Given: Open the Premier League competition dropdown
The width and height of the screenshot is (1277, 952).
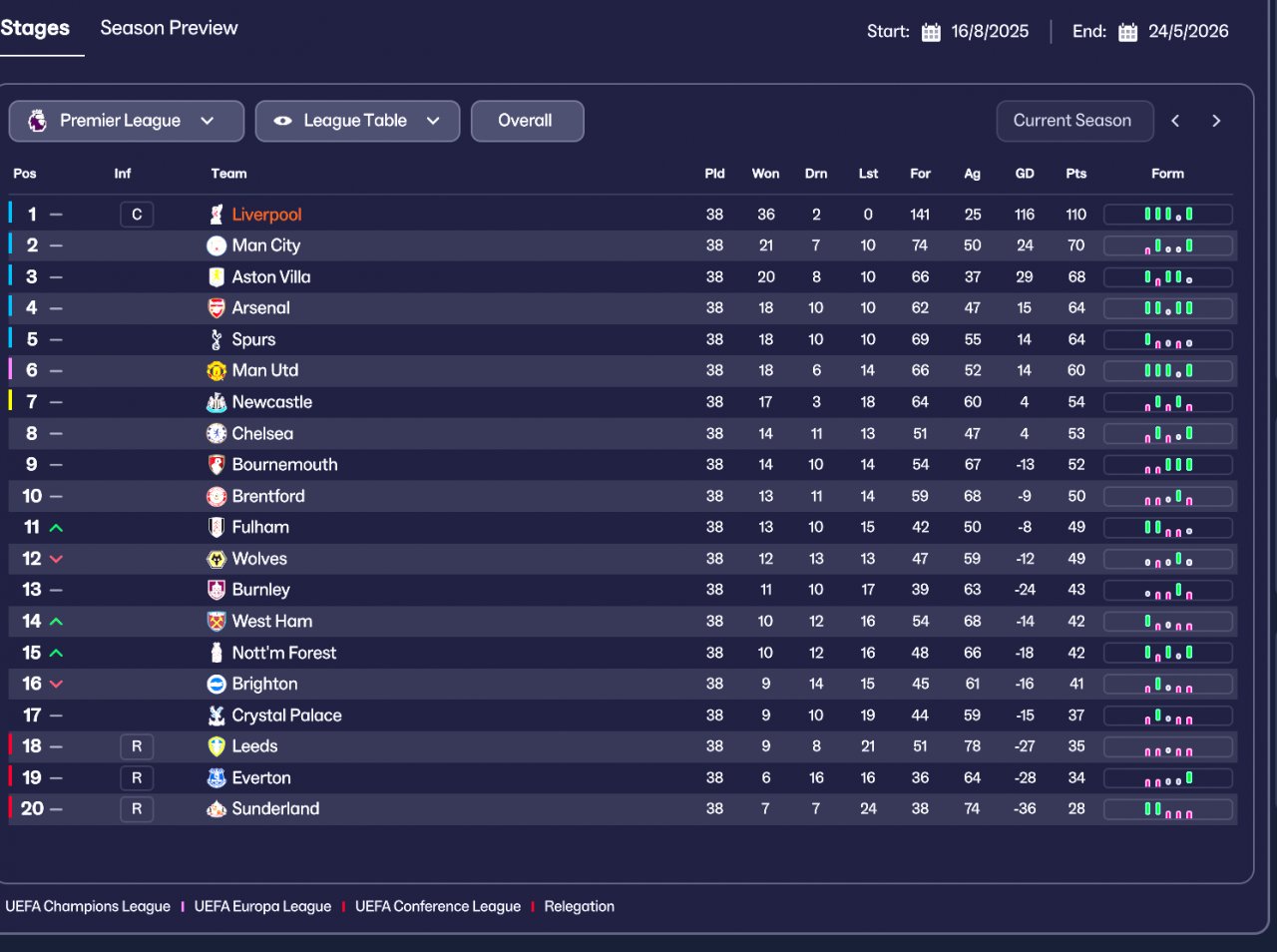Looking at the screenshot, I should (127, 121).
